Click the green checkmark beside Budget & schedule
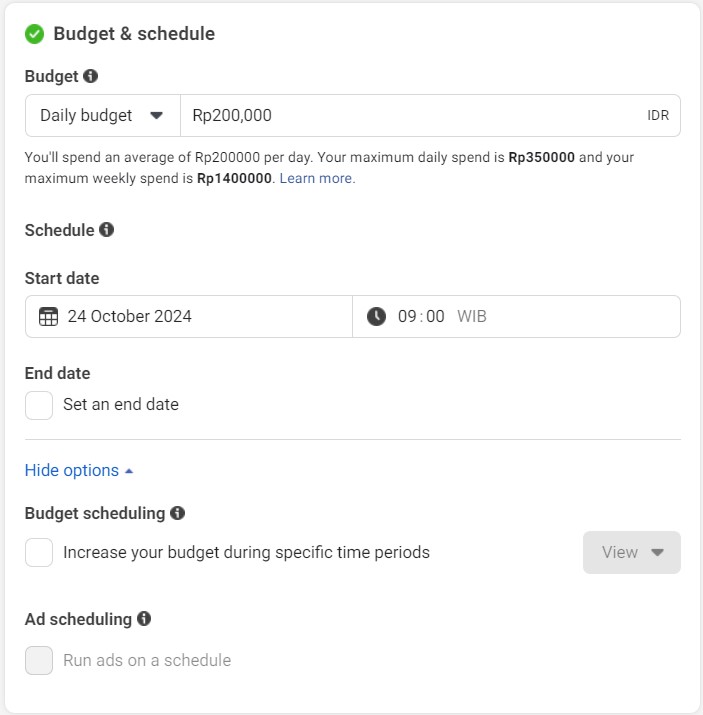The width and height of the screenshot is (703, 715). point(35,34)
